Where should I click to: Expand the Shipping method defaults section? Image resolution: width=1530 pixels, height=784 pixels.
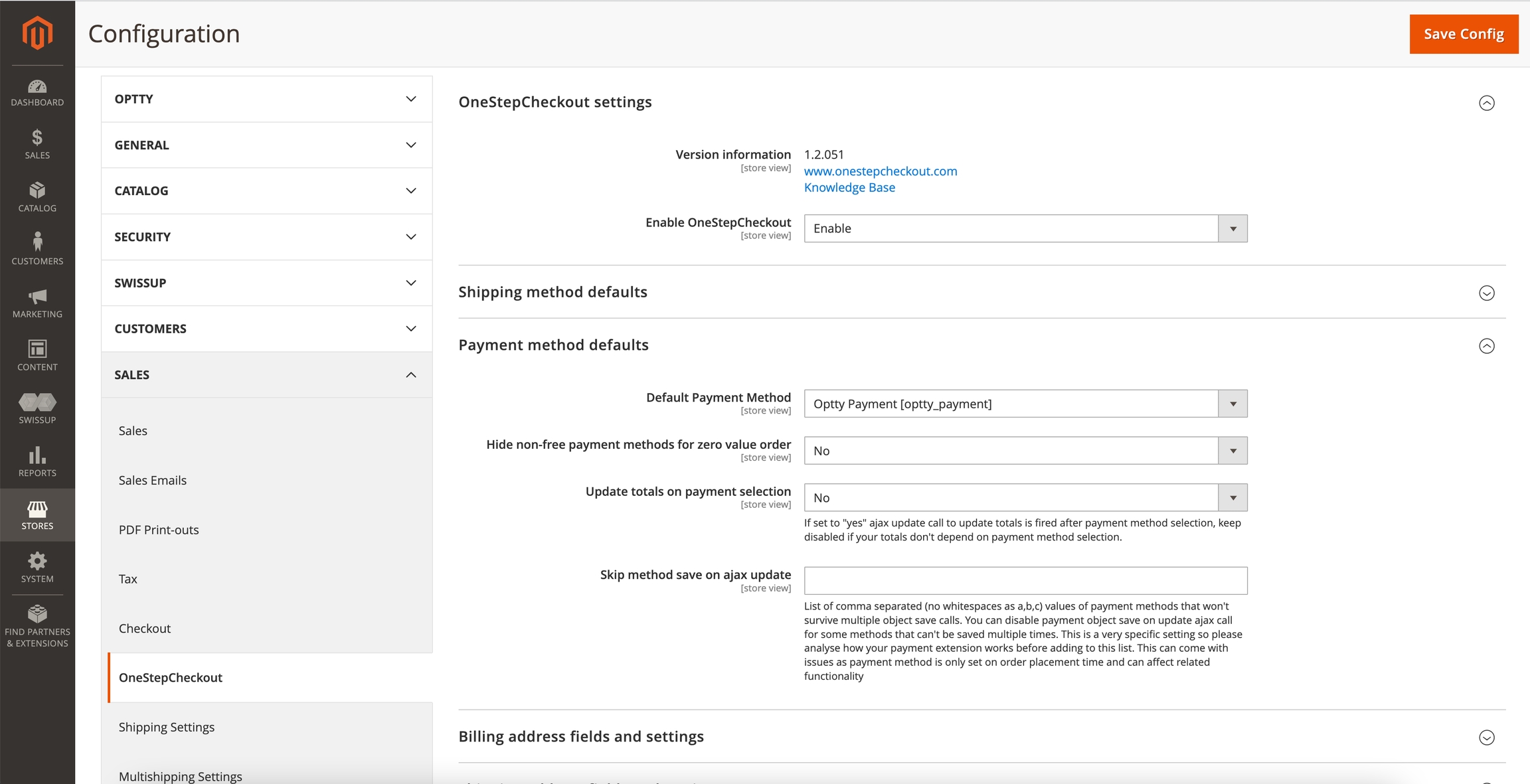point(1486,293)
